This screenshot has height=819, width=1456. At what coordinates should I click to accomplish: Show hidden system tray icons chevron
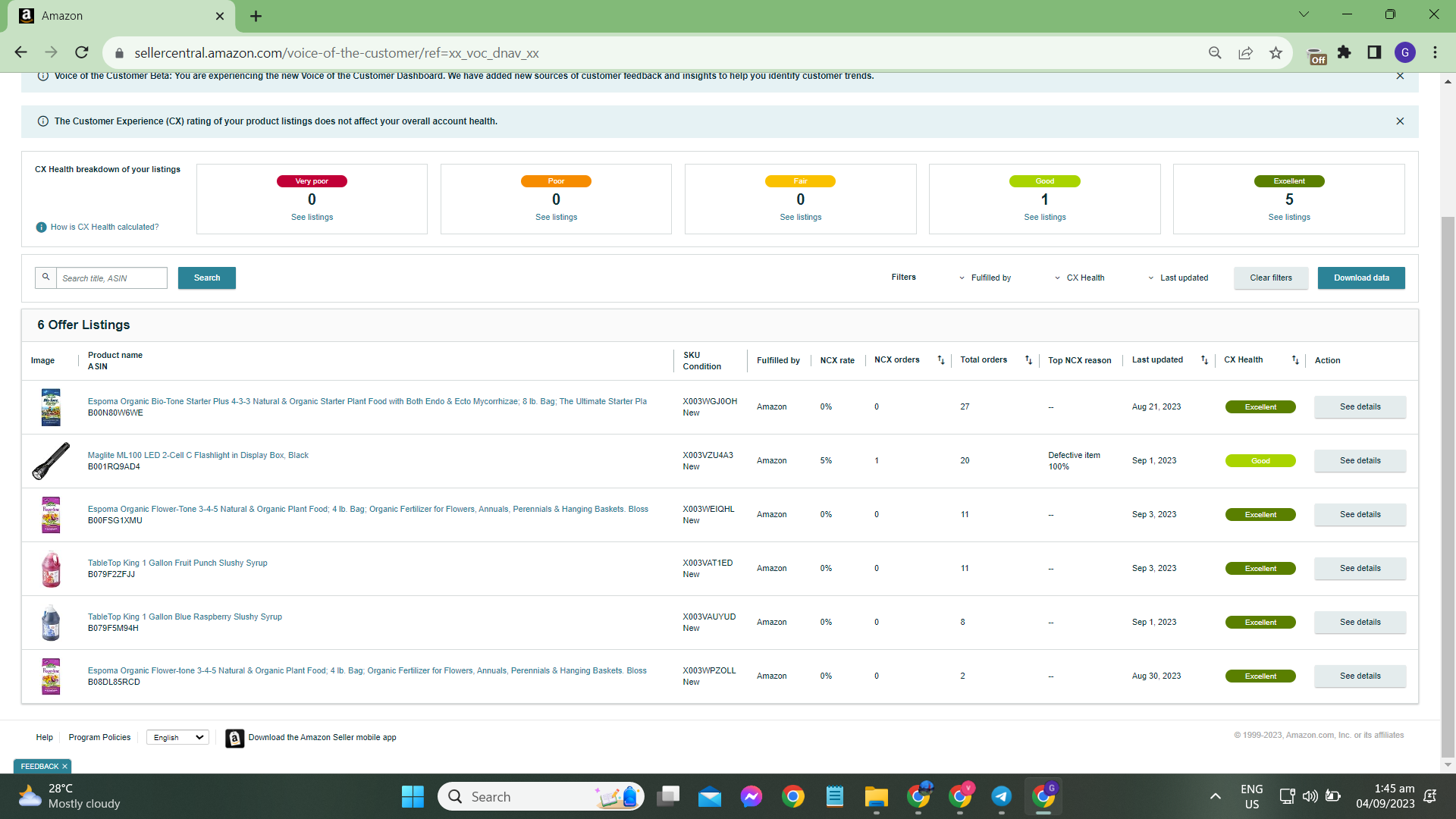(1215, 796)
